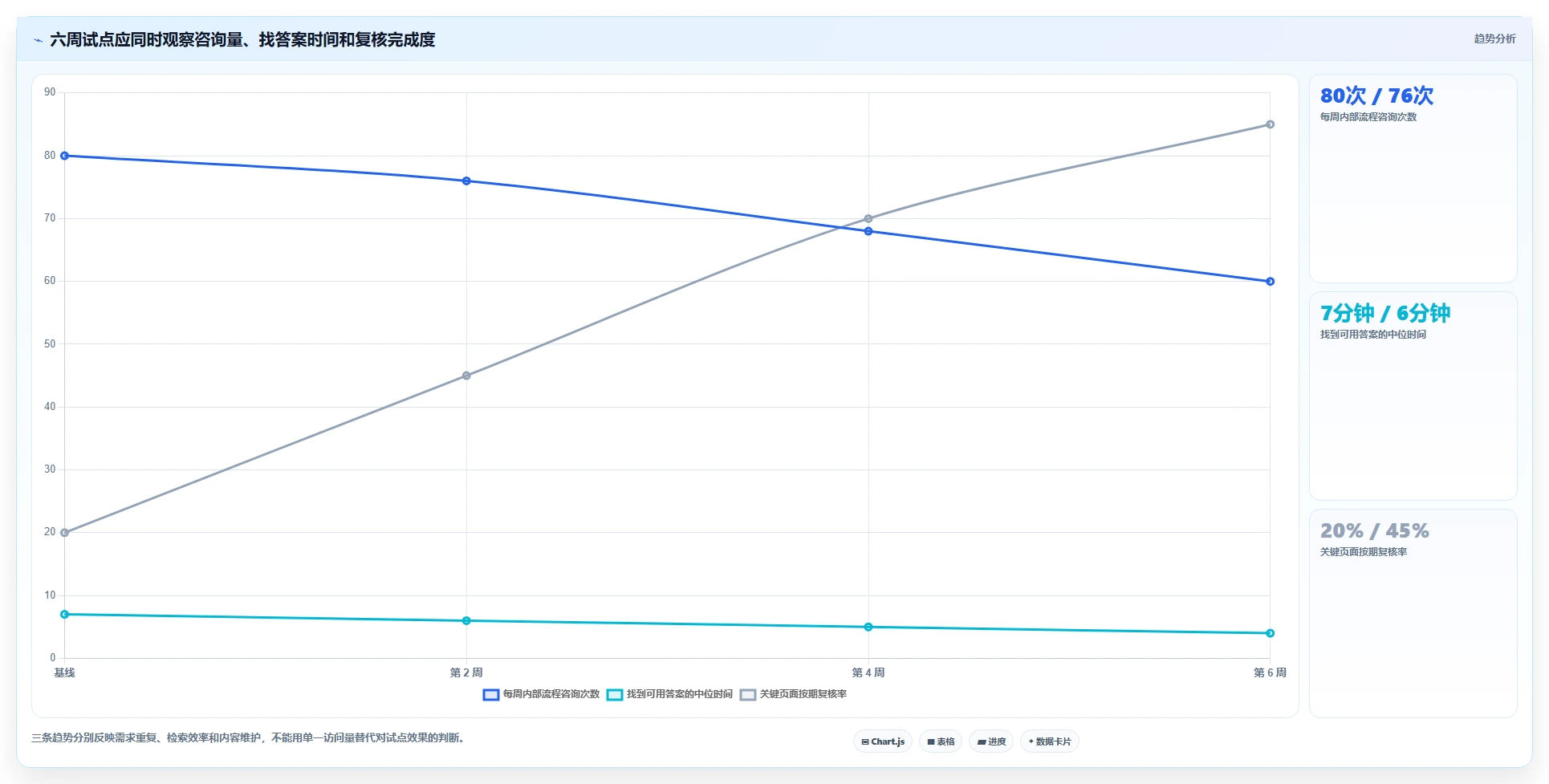Select the 数据卡片 tag pill
The image size is (1549, 784).
click(1050, 741)
